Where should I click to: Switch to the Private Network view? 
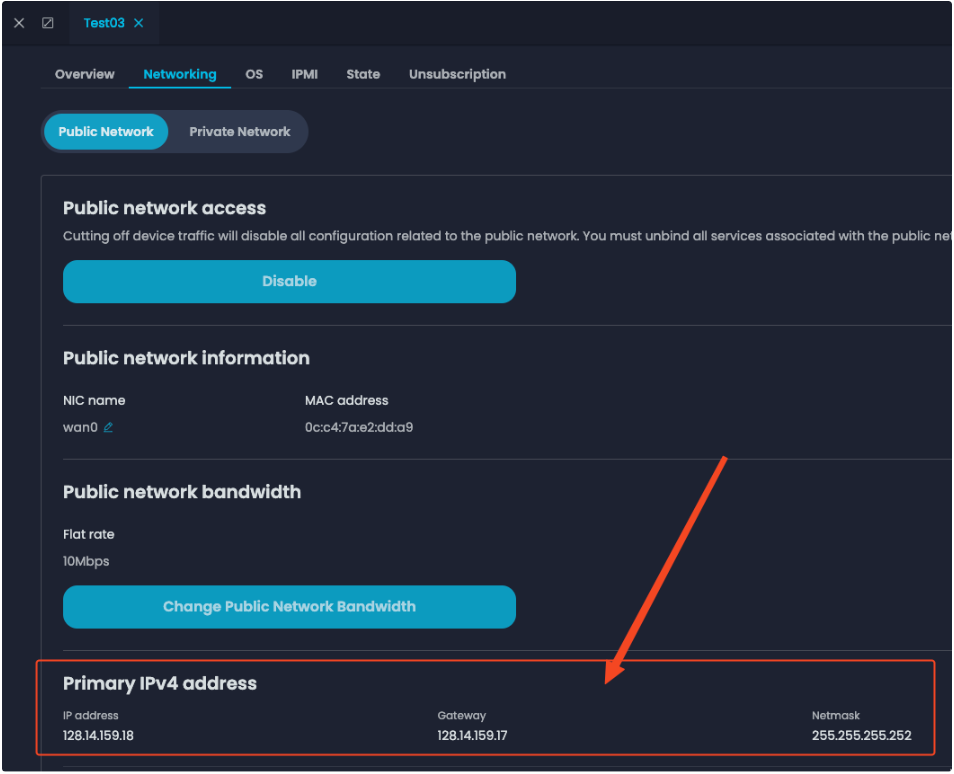240,131
